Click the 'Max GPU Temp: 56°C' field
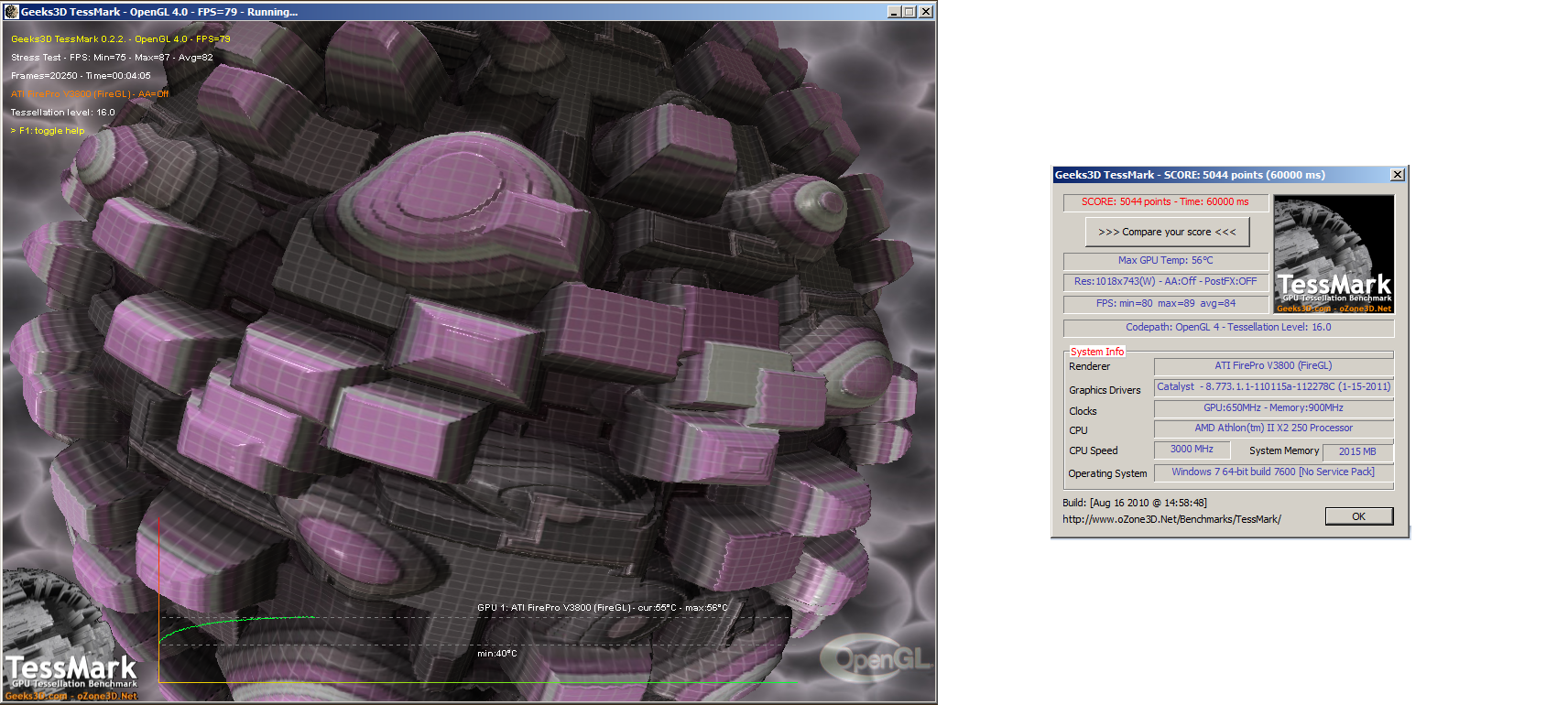The image size is (1568, 705). (1165, 261)
